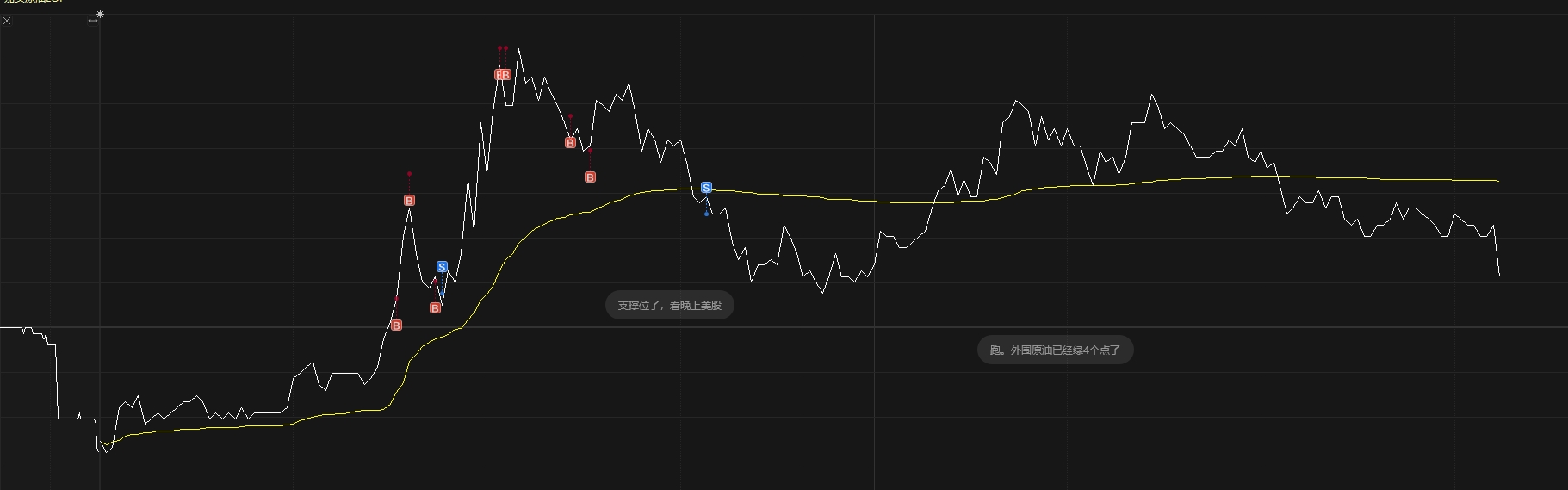Screen dimensions: 1568x490
Task: Open the note bubble reading 支撑位了，看晚上美股
Action: (x=669, y=305)
